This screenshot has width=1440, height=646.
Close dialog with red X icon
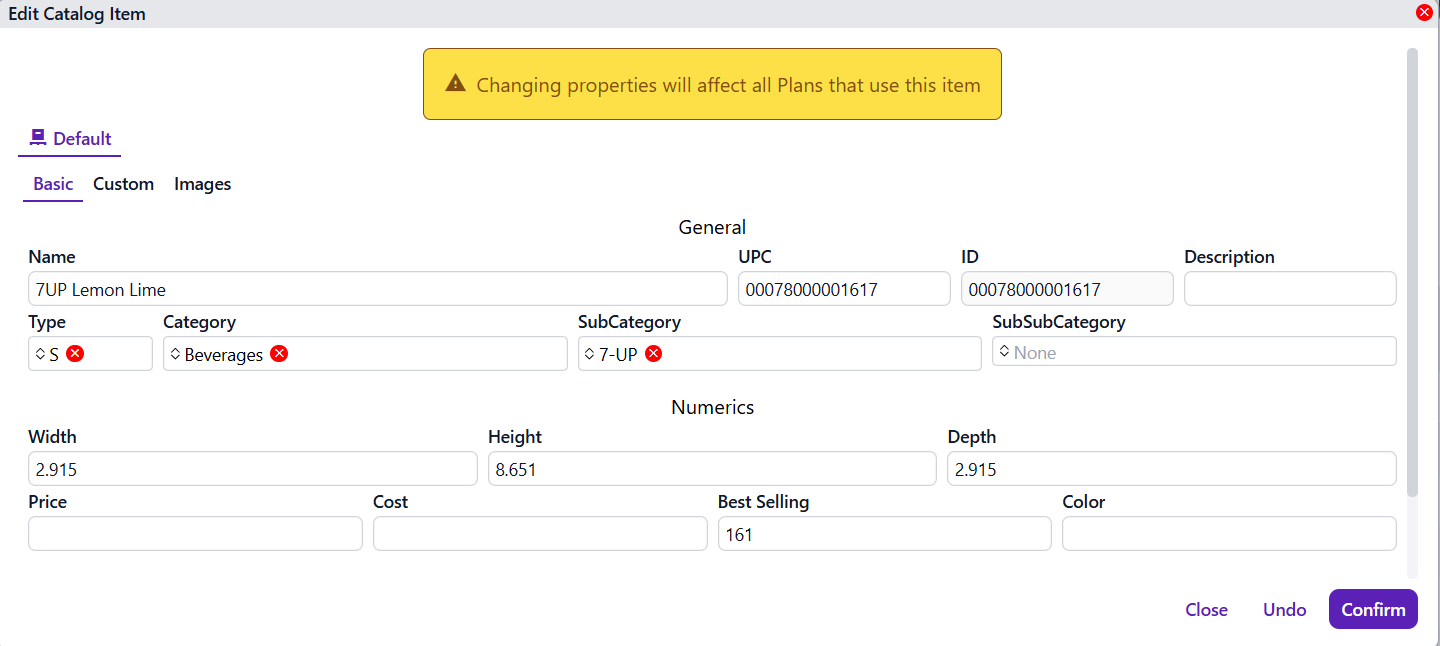click(x=1424, y=13)
